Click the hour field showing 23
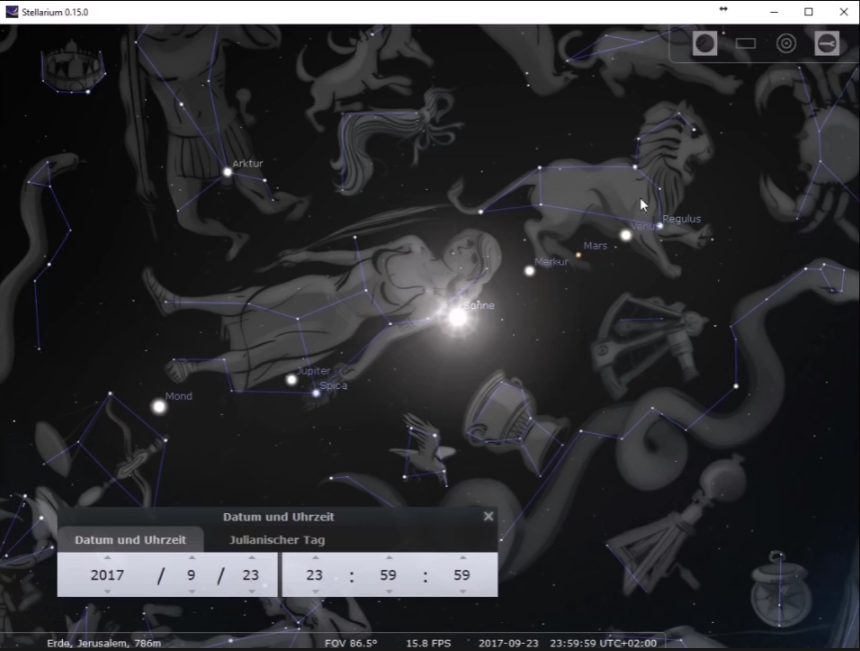The image size is (860, 651). (314, 575)
